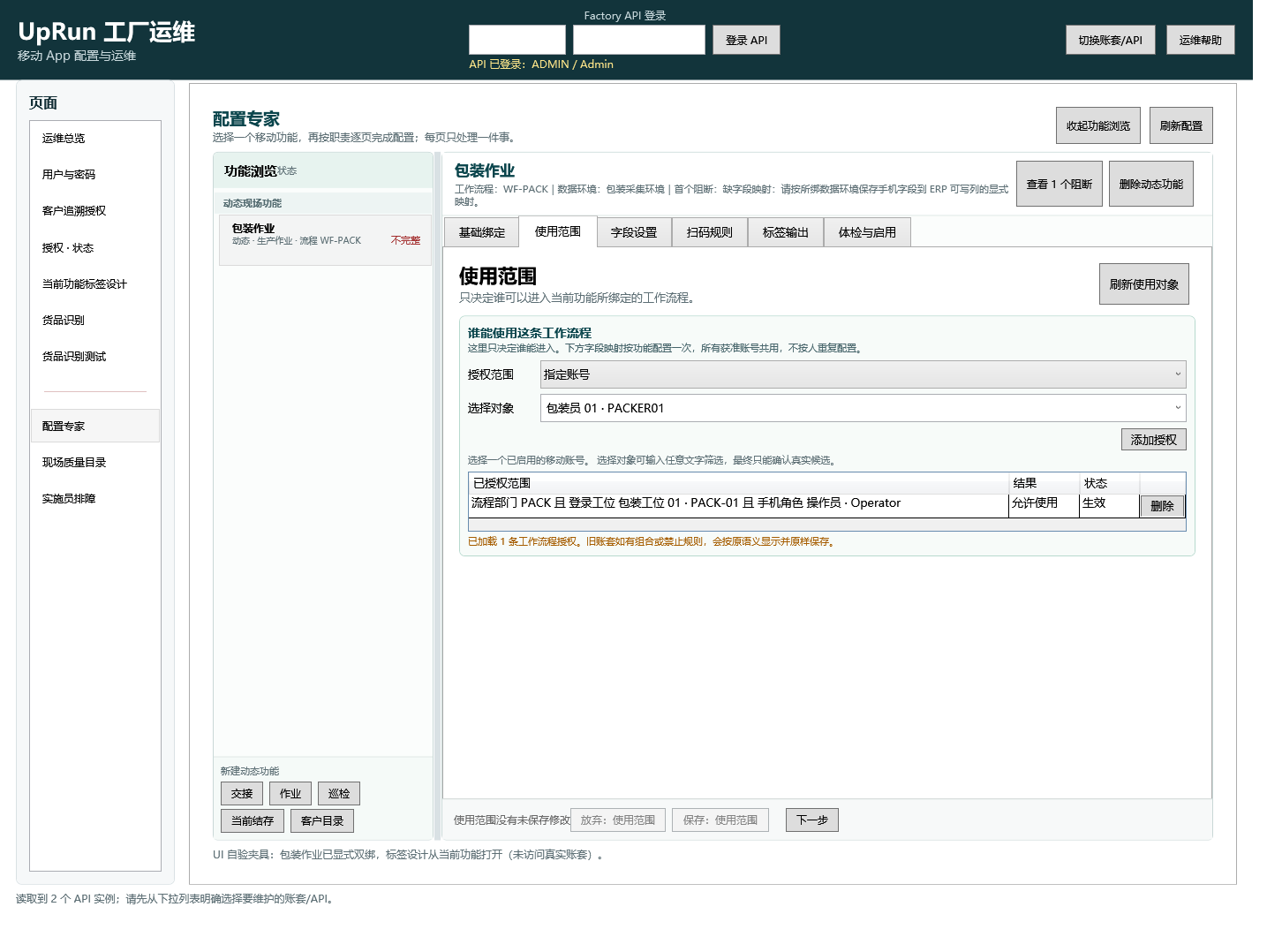
Task: Click 添加授权 button
Action: click(1154, 440)
